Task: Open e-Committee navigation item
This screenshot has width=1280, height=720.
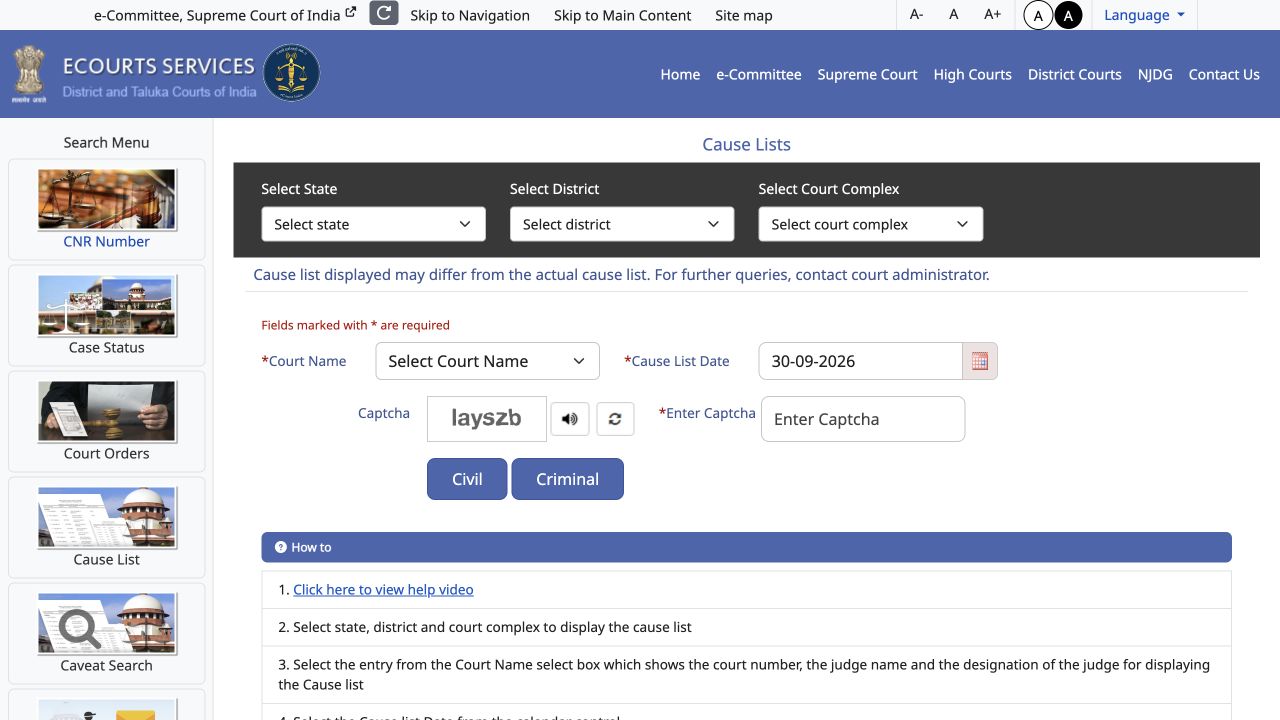Action: coord(759,74)
